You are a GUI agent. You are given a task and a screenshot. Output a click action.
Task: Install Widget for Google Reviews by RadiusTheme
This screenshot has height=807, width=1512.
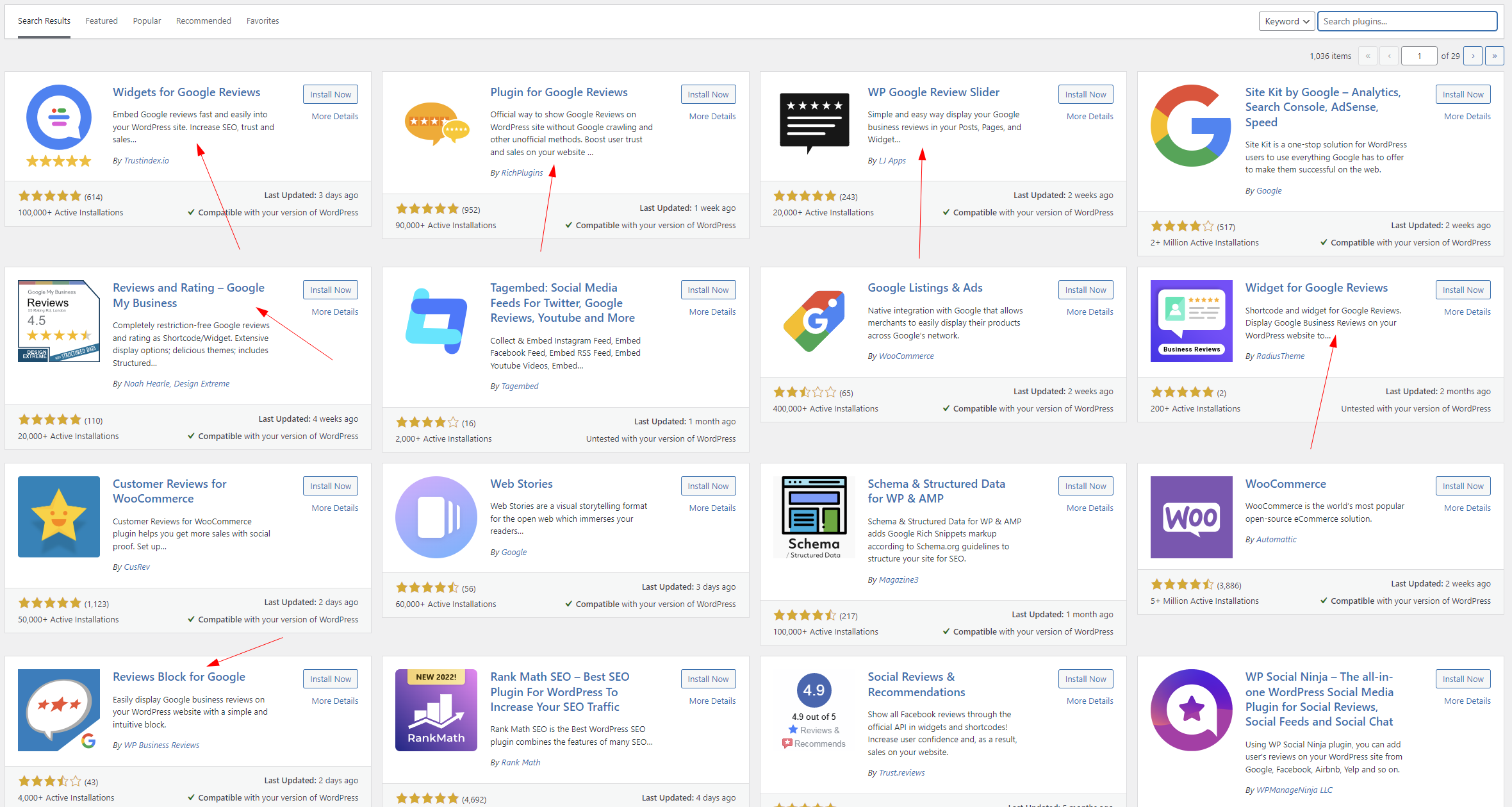coord(1463,290)
